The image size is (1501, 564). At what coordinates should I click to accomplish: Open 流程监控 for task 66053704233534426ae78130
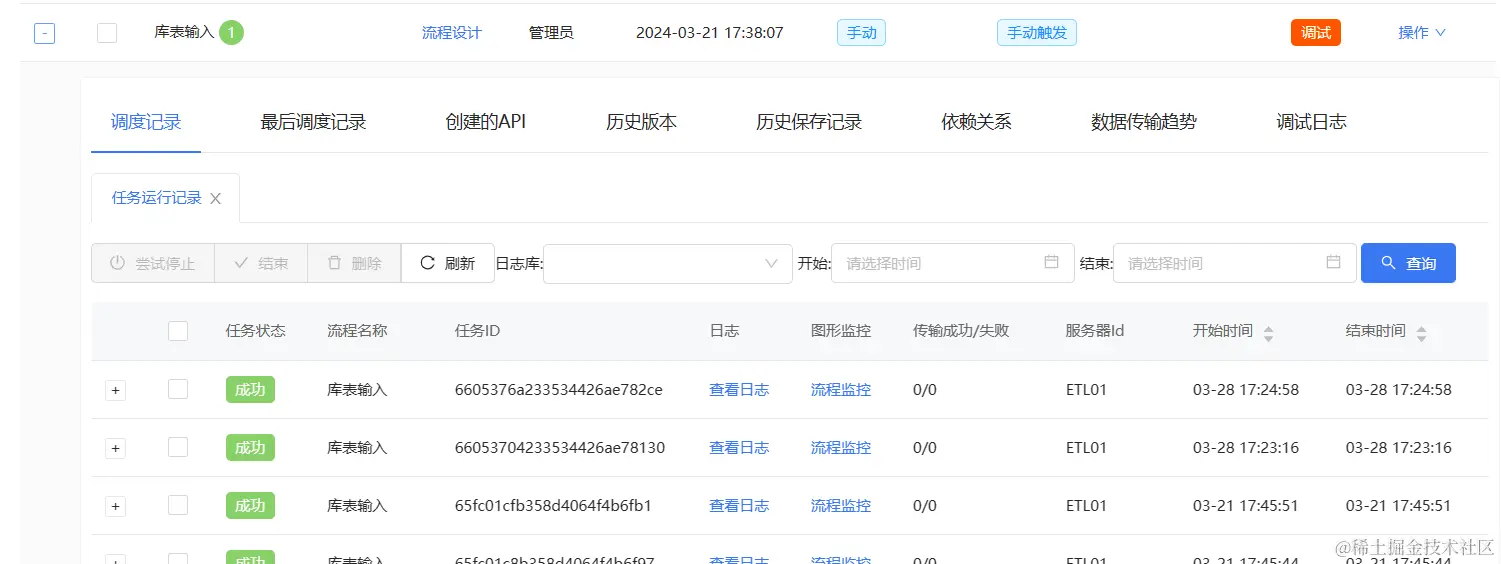[841, 448]
